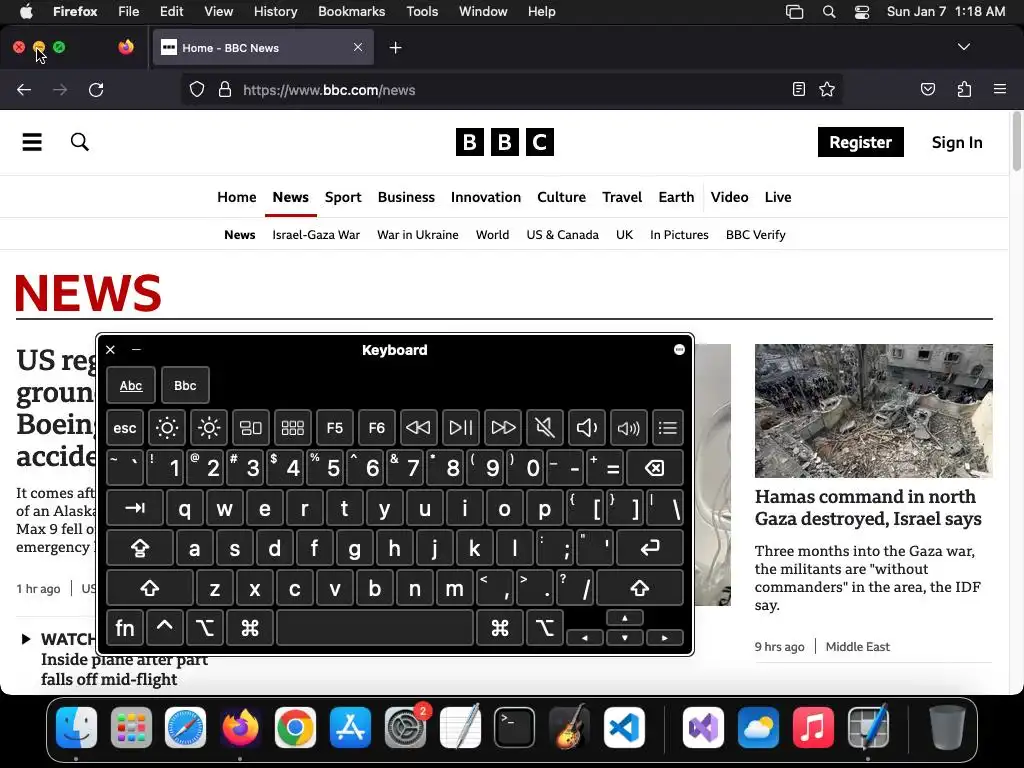Tap the tab key on Keyboard viewer
The image size is (1024, 768).
tap(135, 508)
